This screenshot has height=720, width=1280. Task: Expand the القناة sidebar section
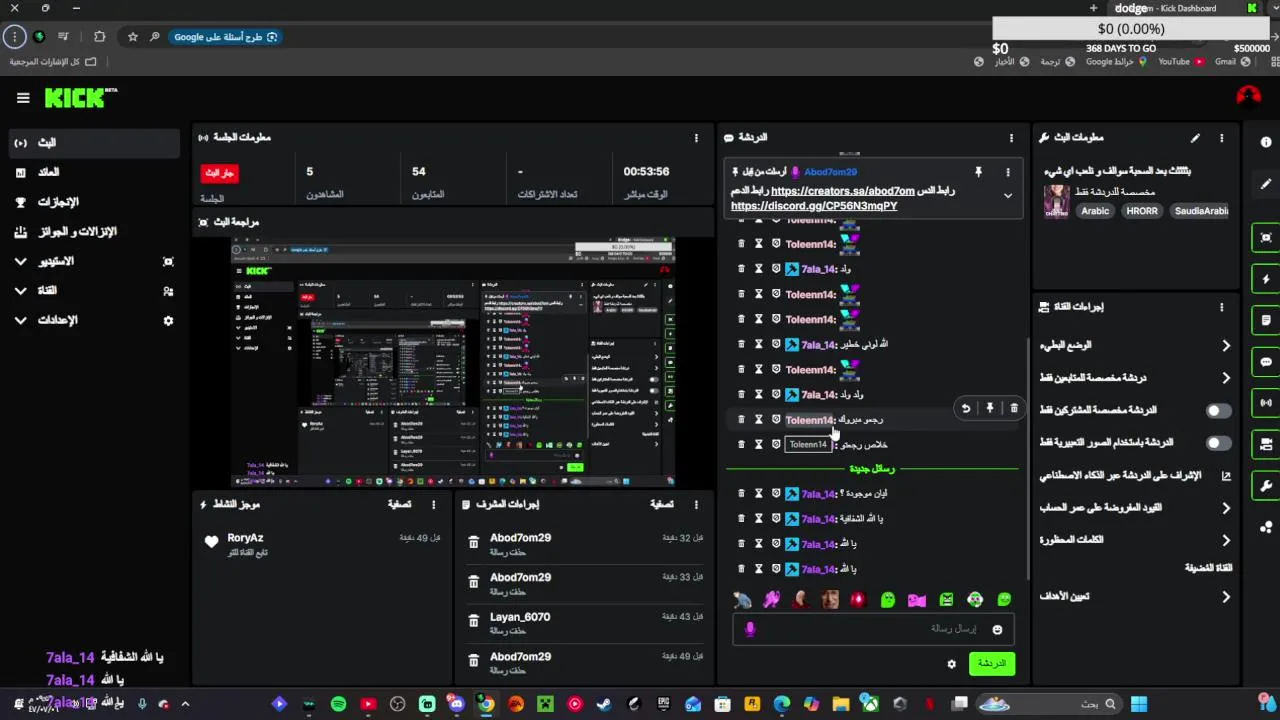(x=20, y=290)
